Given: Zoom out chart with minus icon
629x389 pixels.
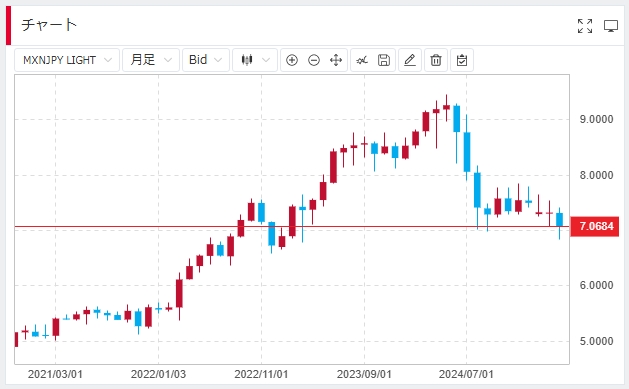Looking at the screenshot, I should 314,60.
